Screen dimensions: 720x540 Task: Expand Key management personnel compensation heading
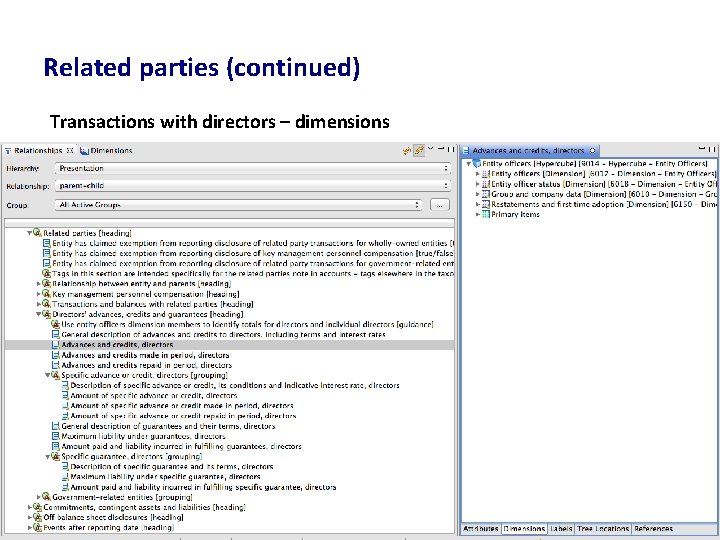(x=39, y=294)
